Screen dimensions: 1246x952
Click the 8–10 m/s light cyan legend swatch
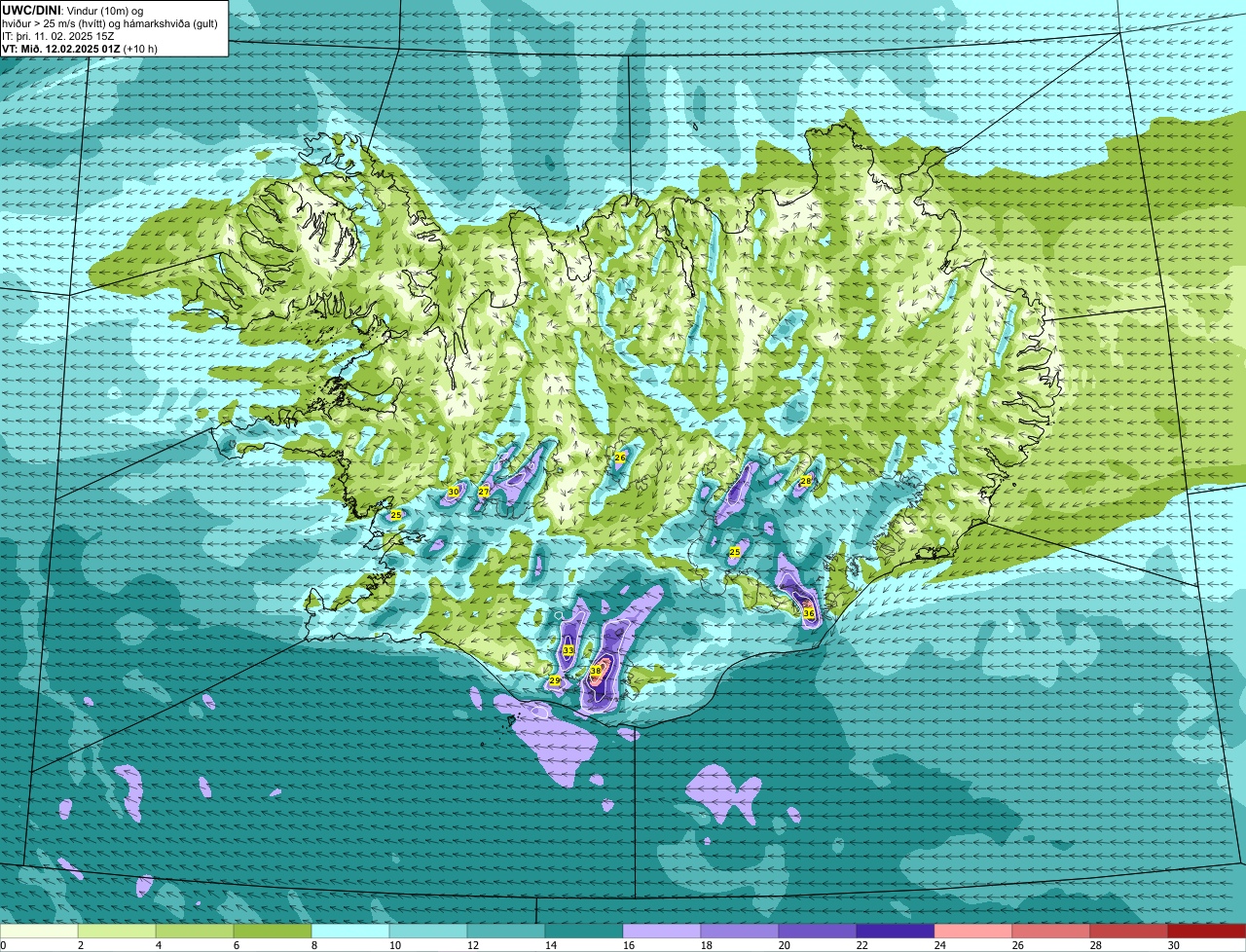[x=350, y=931]
